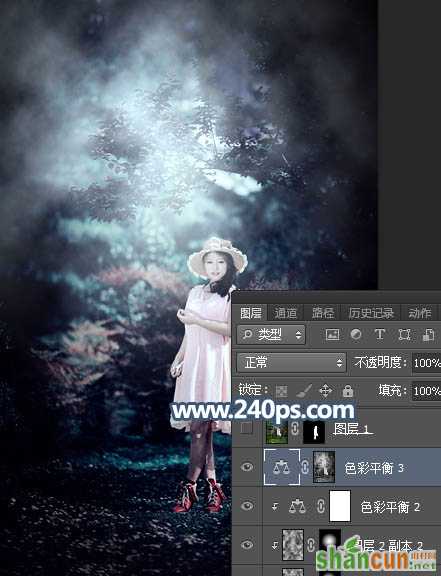Switch to the 历史记录 tab

click(371, 313)
